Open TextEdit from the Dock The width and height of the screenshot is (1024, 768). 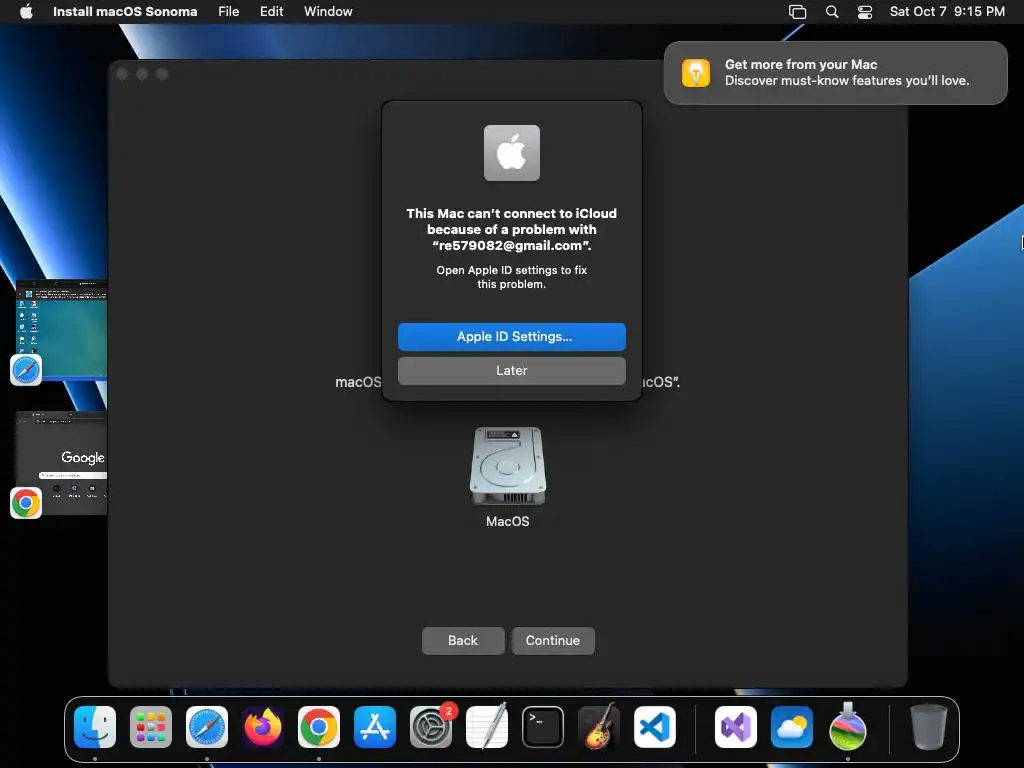click(x=487, y=727)
